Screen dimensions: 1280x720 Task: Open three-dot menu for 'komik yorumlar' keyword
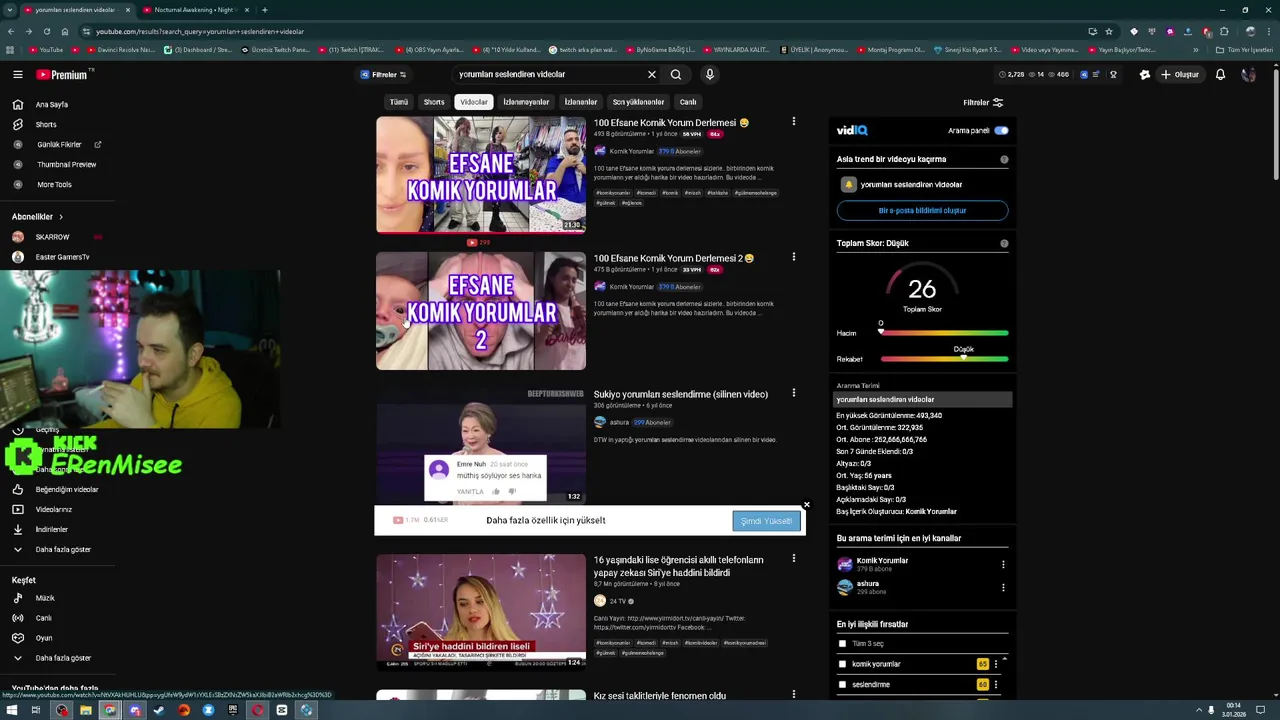pos(996,664)
